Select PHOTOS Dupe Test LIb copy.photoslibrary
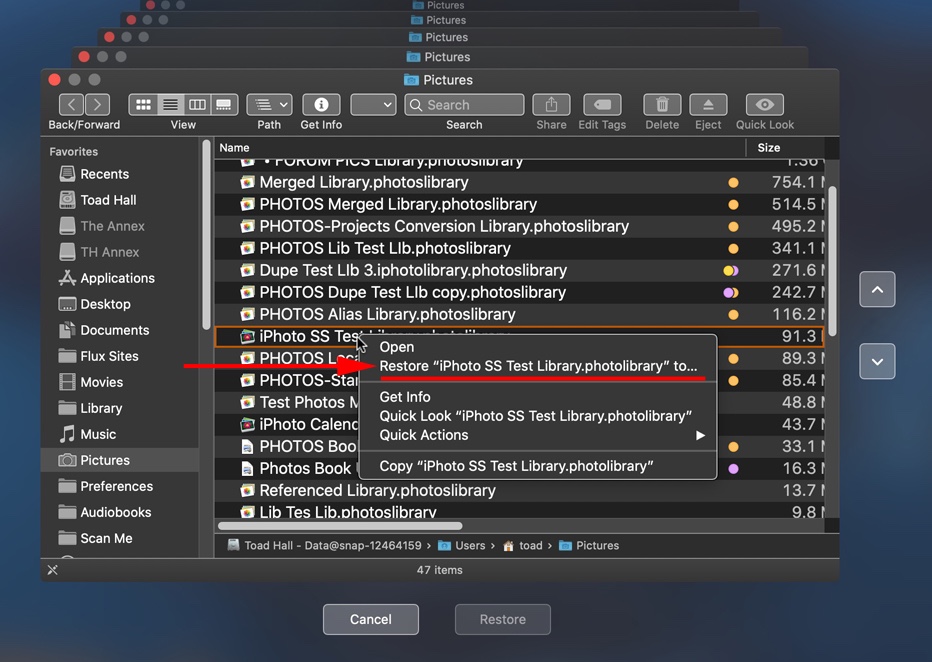 [519, 292]
